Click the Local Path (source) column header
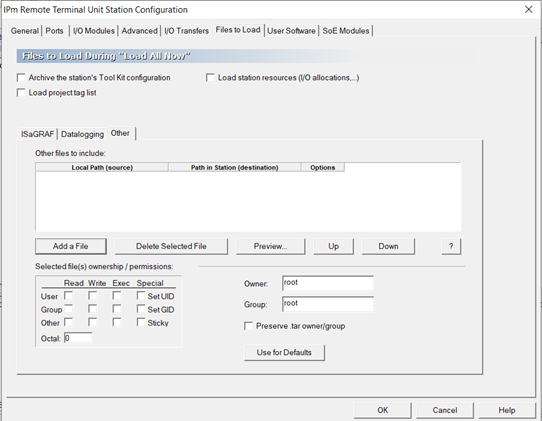 (x=102, y=168)
